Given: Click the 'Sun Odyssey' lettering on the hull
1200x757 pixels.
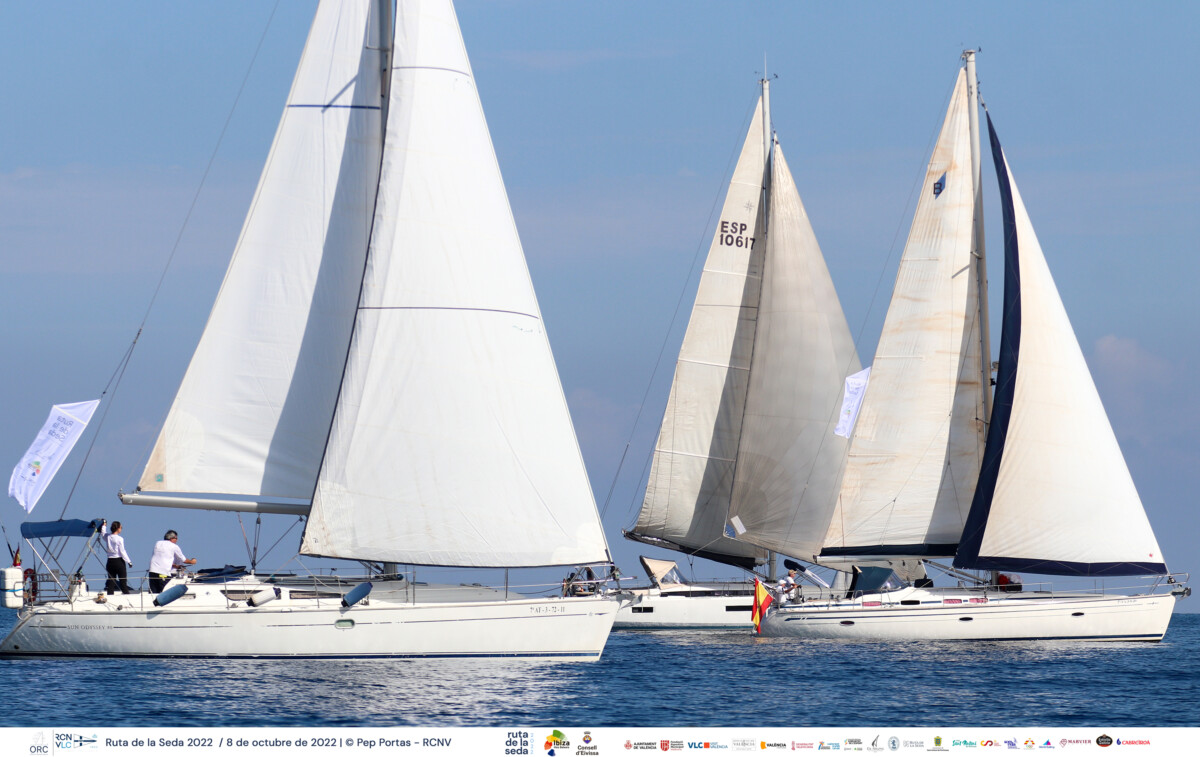Looking at the screenshot, I should (90, 627).
